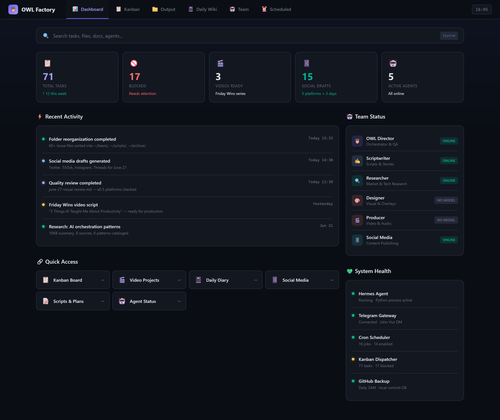Click the ONLINE badge for Social Media agent
This screenshot has width=500, height=420.
pyautogui.click(x=449, y=240)
